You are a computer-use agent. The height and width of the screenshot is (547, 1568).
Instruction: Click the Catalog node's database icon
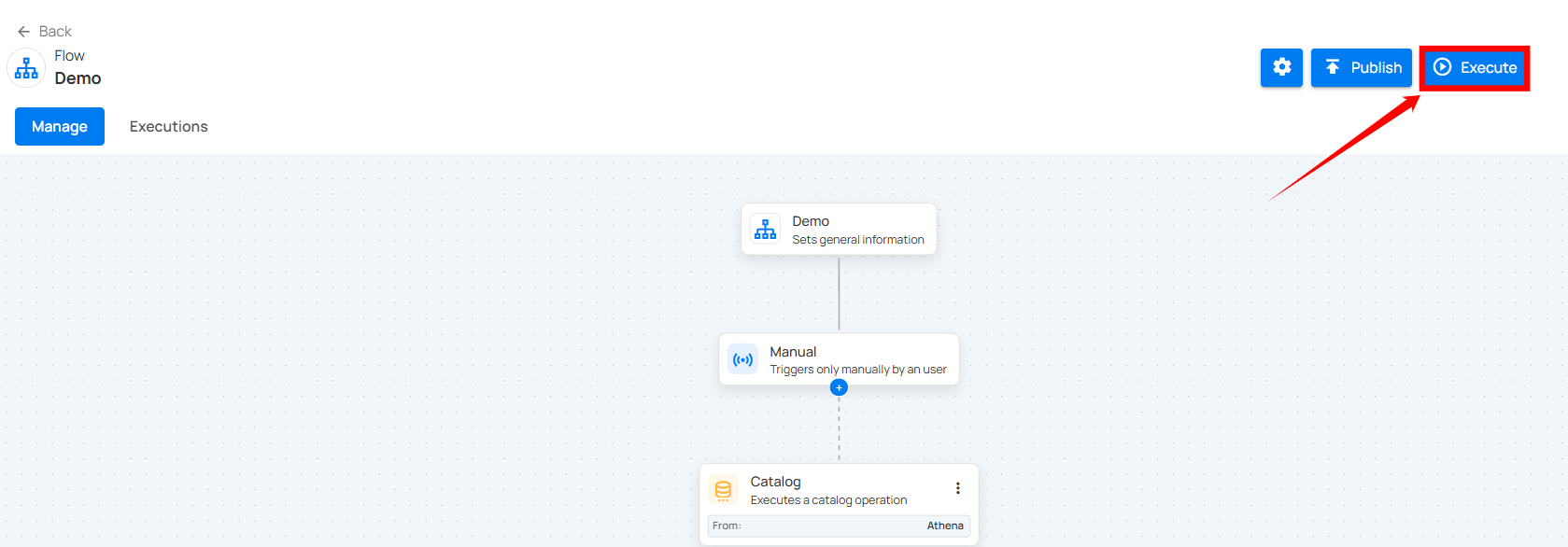(x=723, y=489)
